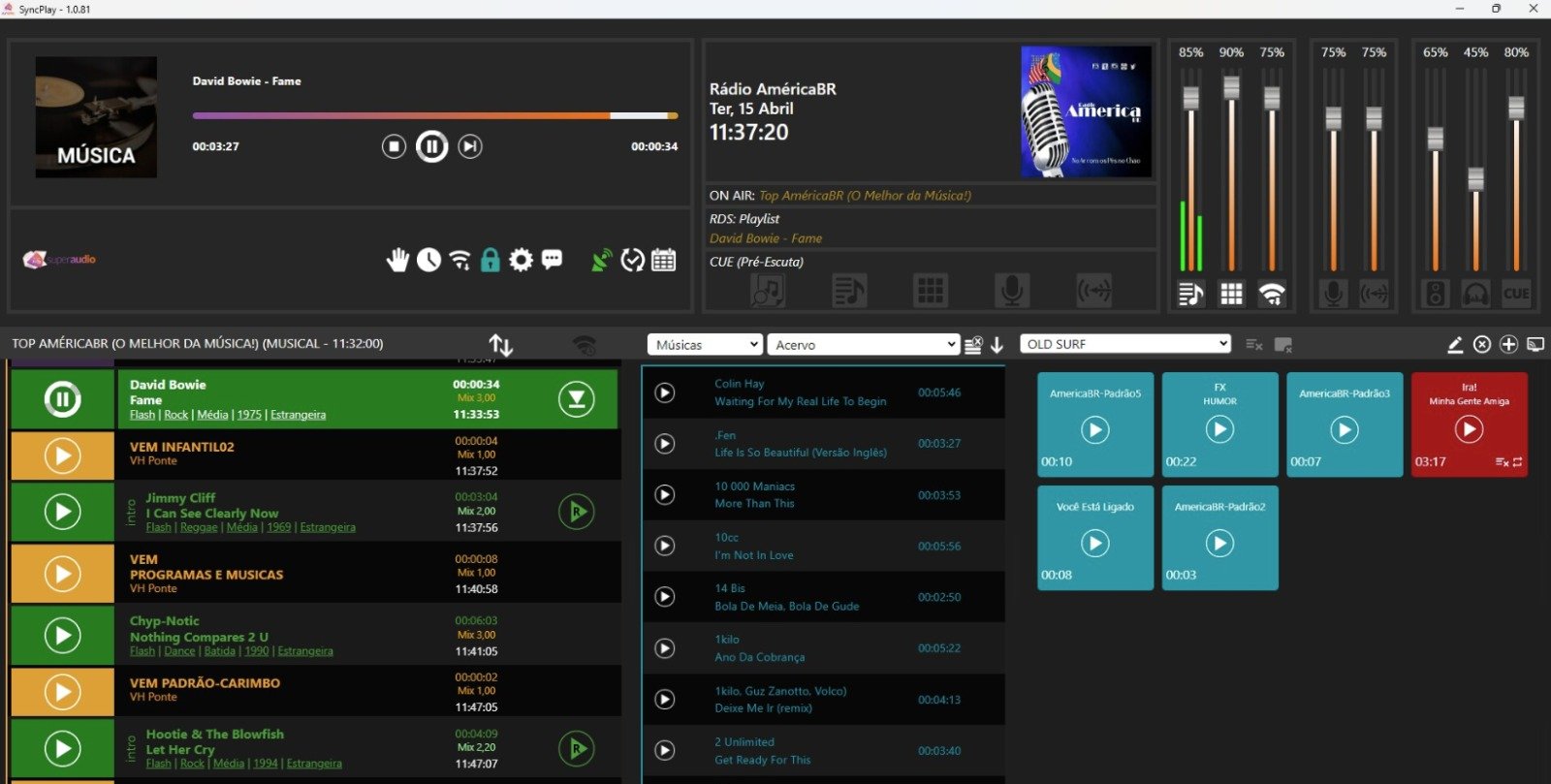Pause playback with the main pause button

tap(431, 146)
